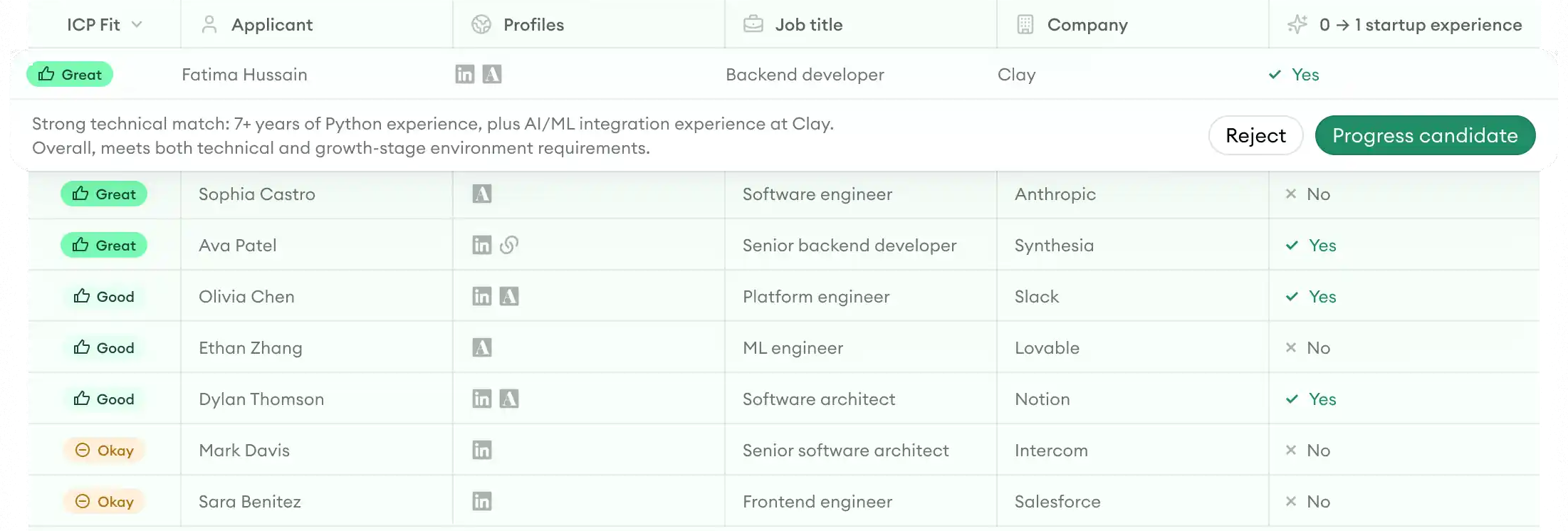Click the Okay badge for Sara Benitez
Screen dimensions: 1568x531
click(x=104, y=501)
